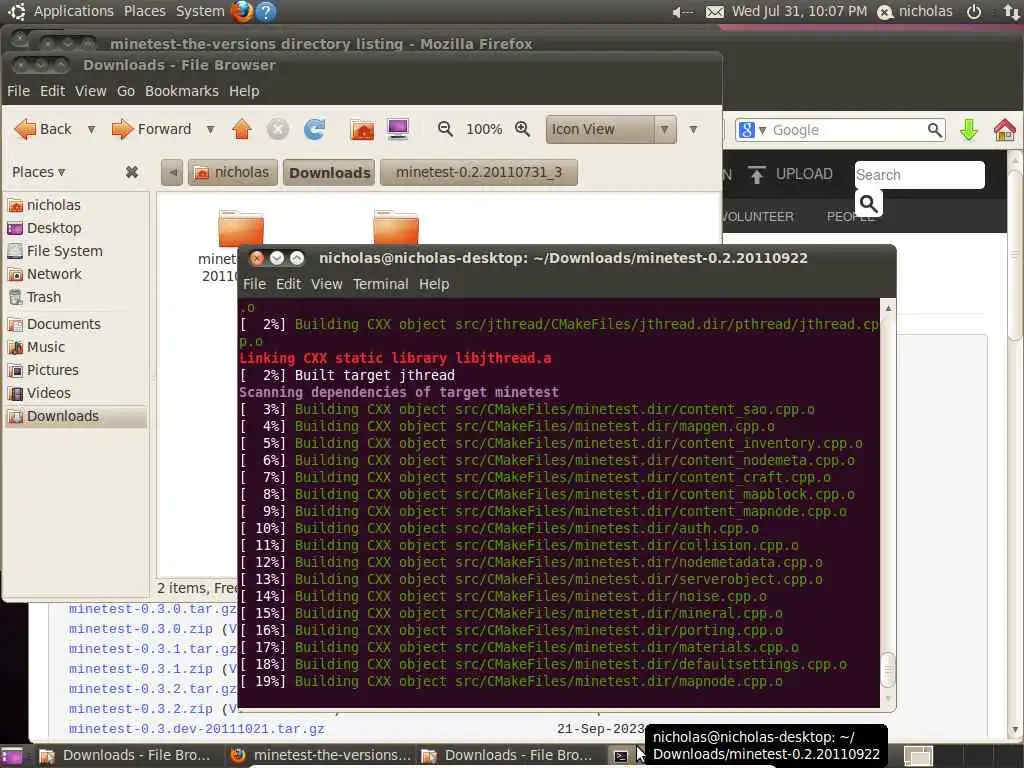The image size is (1024, 768).
Task: Open the Applications menu in top panel
Action: [x=73, y=11]
